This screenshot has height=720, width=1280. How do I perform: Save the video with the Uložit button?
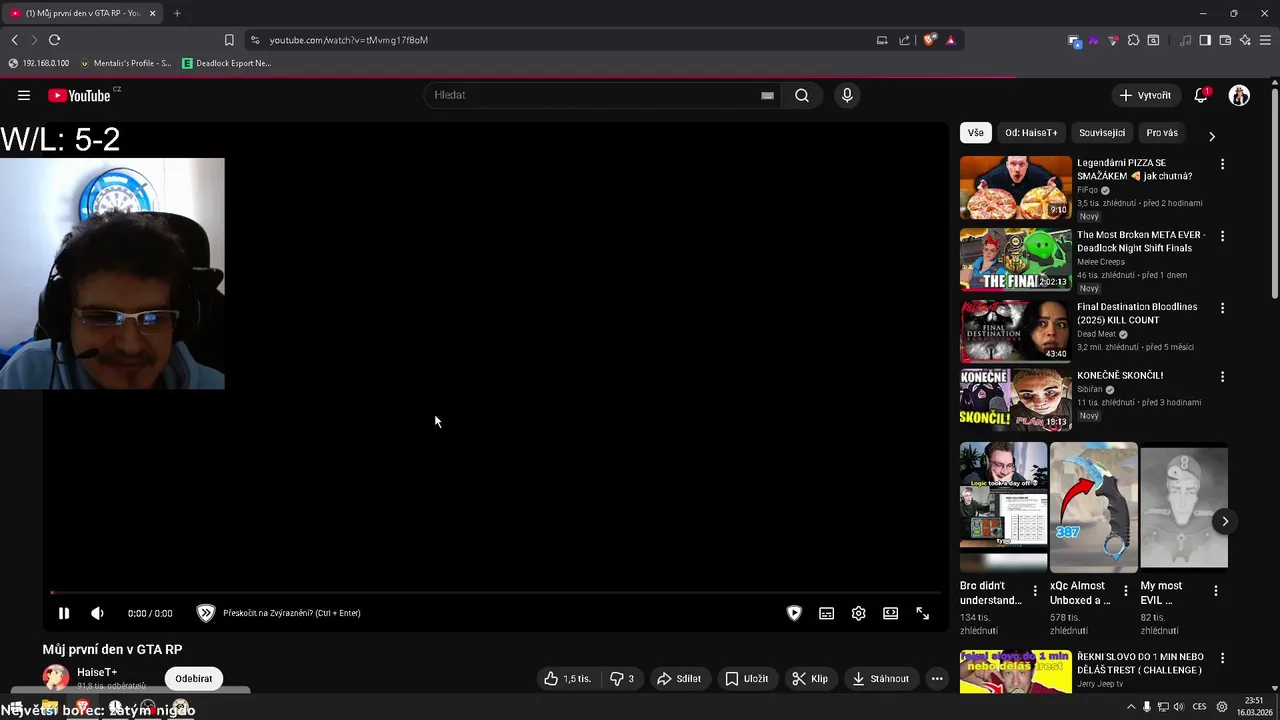(747, 679)
